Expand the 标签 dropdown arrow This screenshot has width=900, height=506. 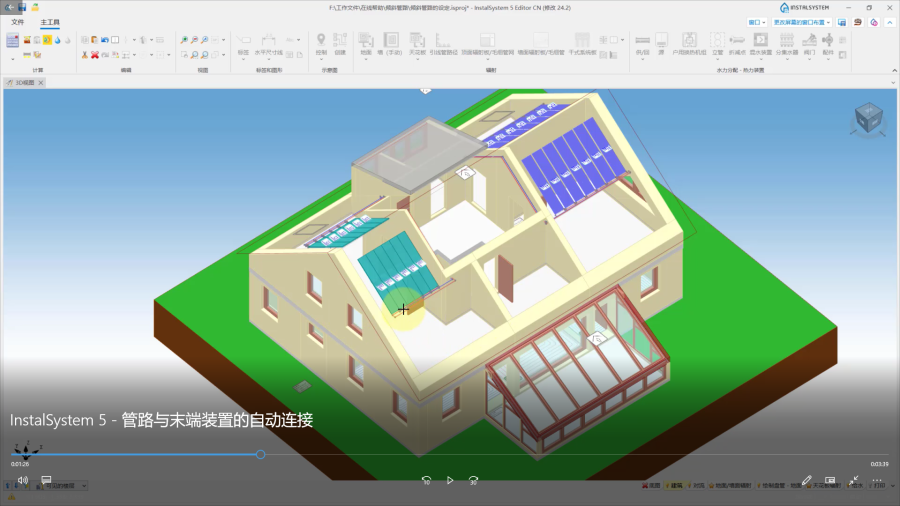[x=243, y=59]
